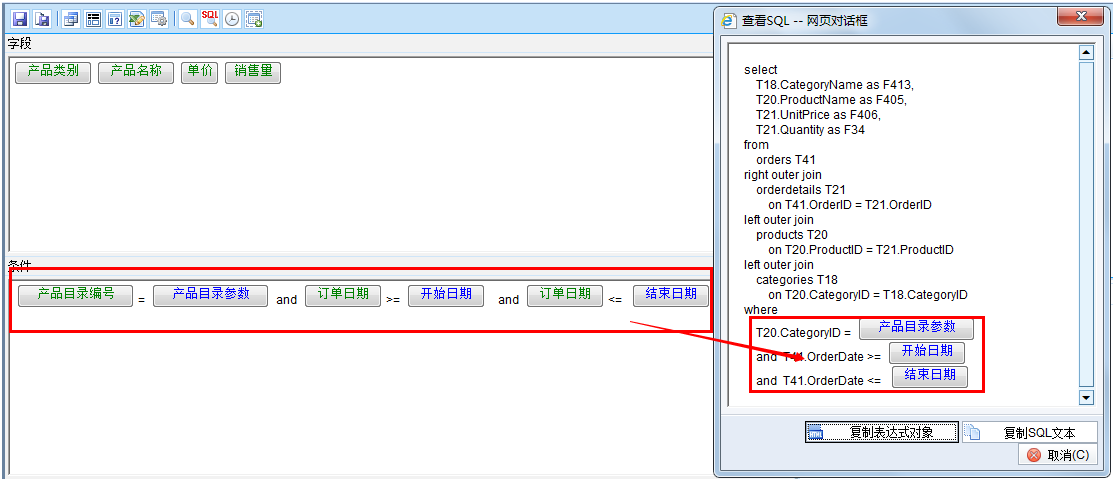This screenshot has height=481, width=1115.
Task: Click the 'T21.Quantity as F34' line
Action: point(810,130)
